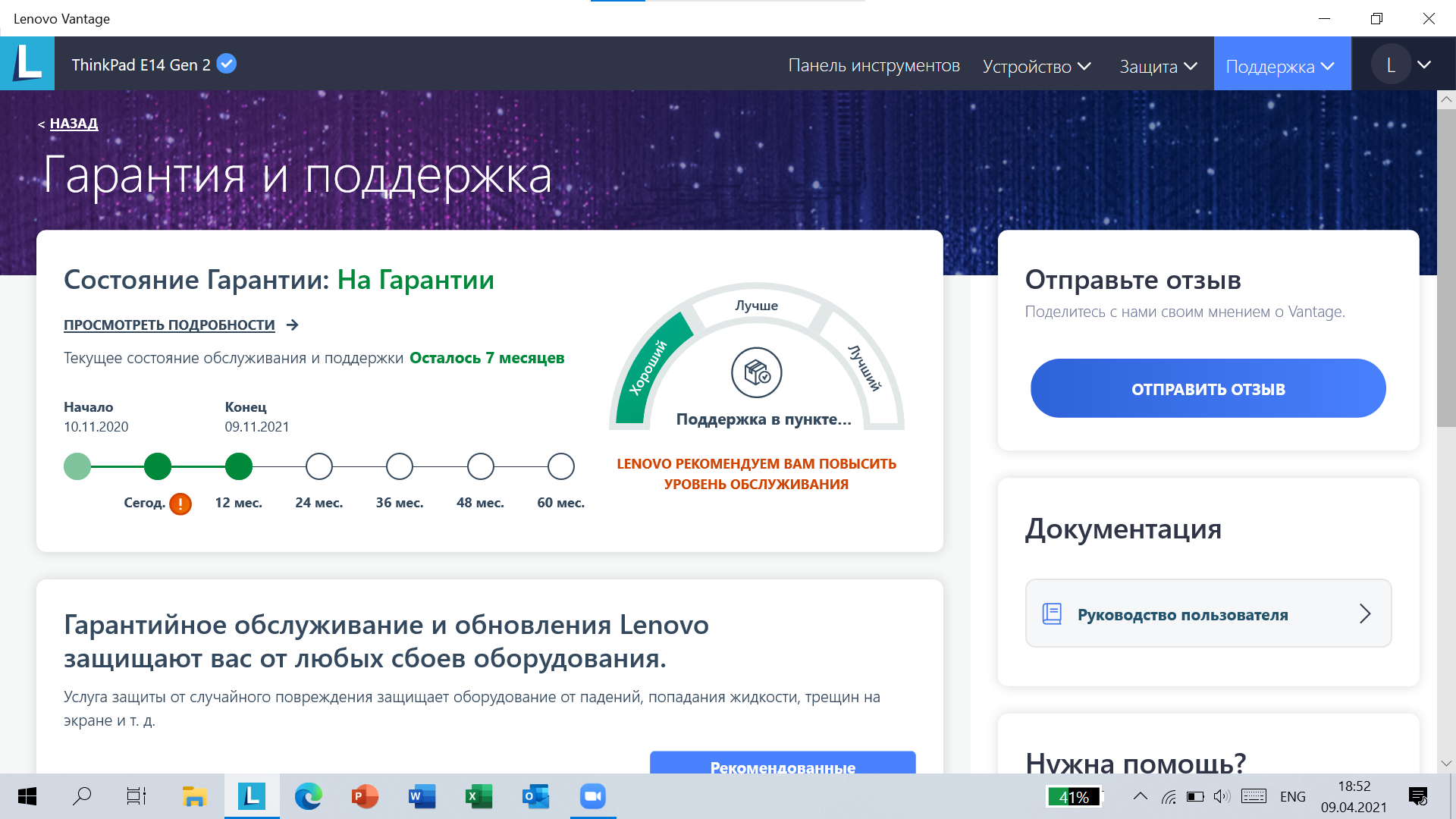The height and width of the screenshot is (819, 1456).
Task: Switch ENG input language
Action: 1293,796
